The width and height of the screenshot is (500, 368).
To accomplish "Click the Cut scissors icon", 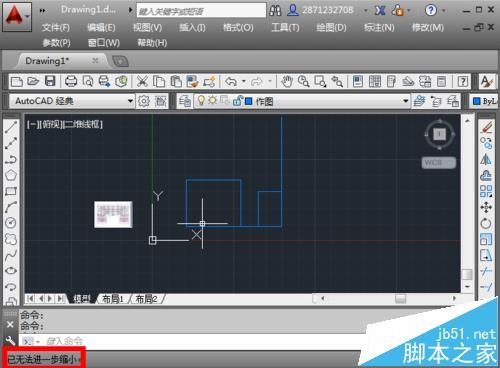I will tap(142, 81).
